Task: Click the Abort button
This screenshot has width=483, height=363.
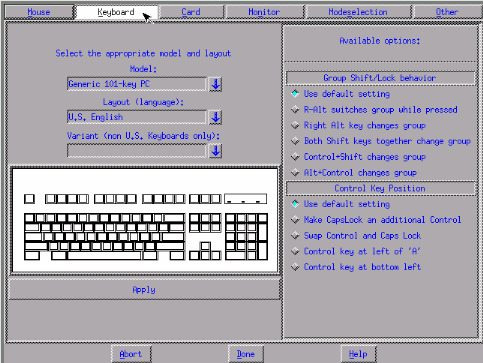Action: point(131,354)
